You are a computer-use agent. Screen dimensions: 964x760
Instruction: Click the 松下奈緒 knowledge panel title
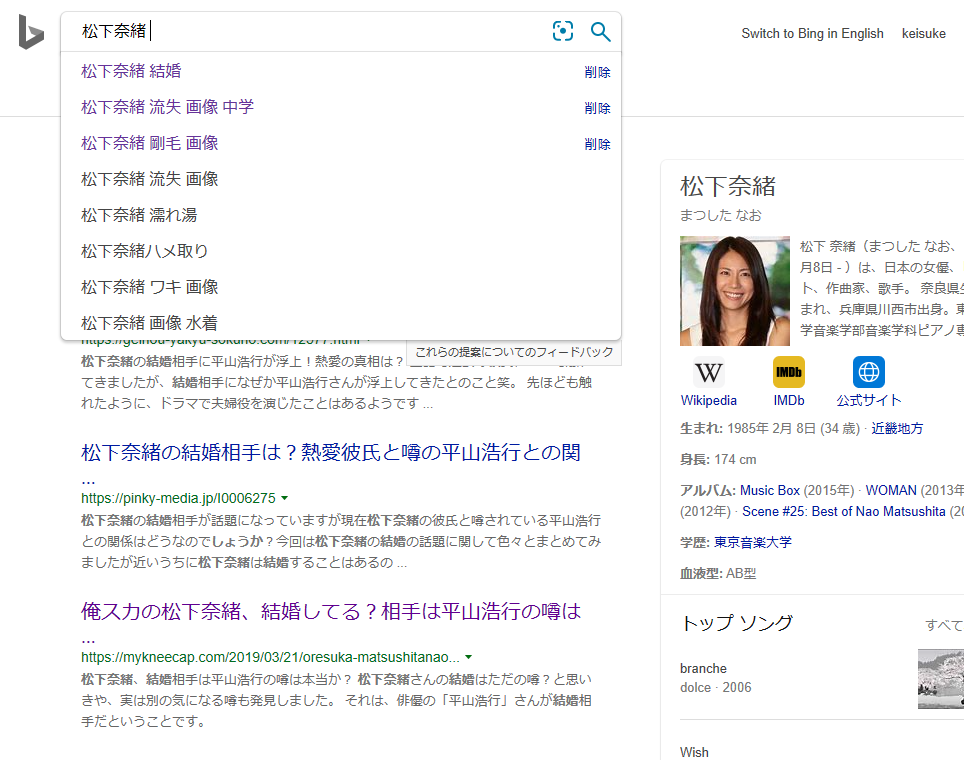[728, 186]
